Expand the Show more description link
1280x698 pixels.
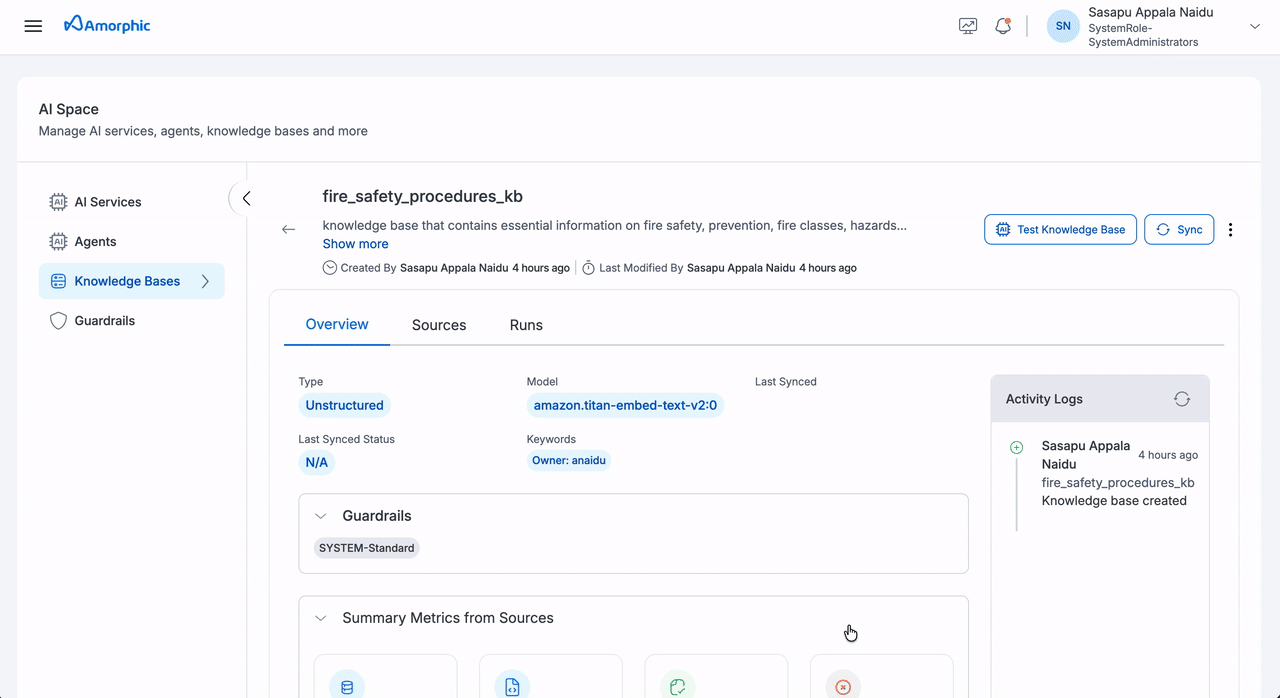pyautogui.click(x=355, y=243)
